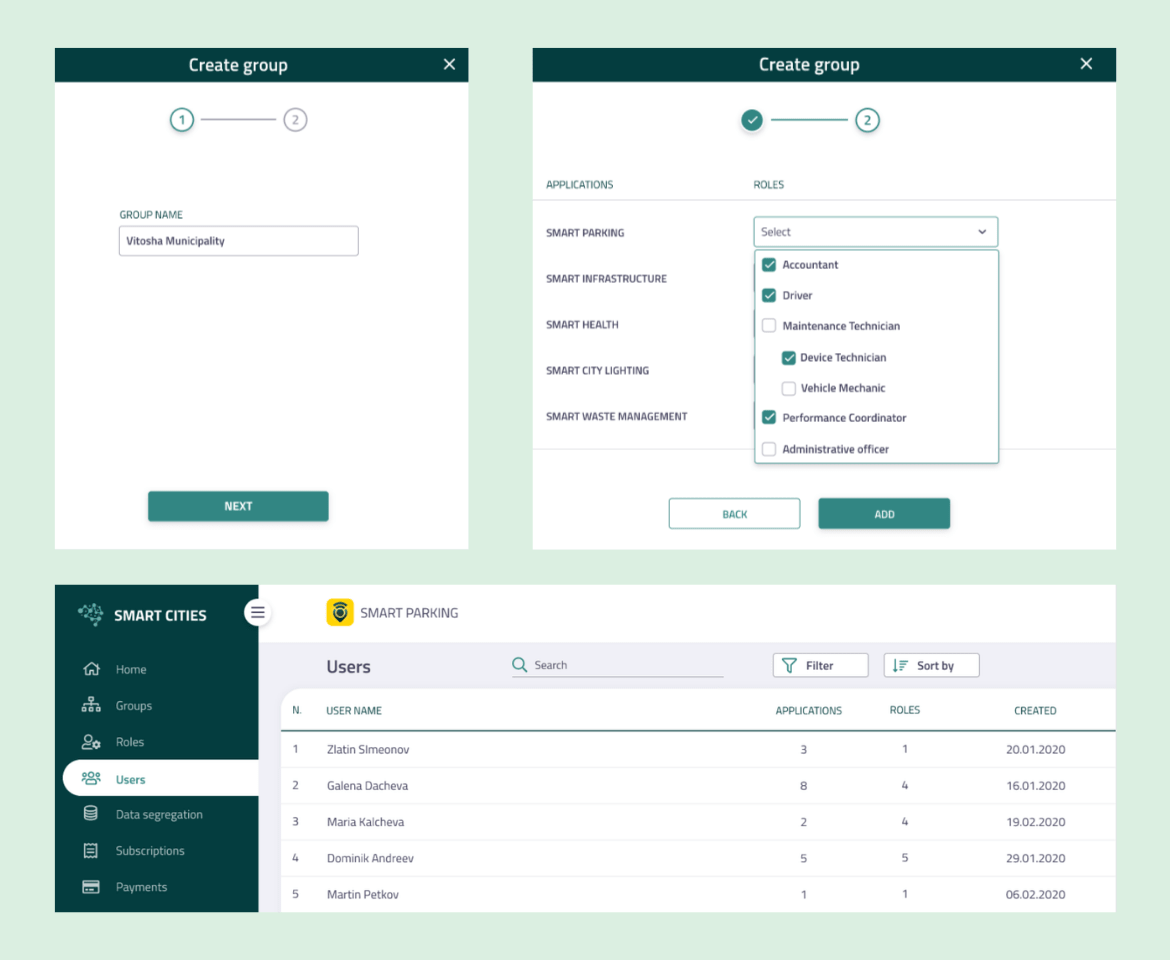Click the Subscriptions receipt icon
1170x960 pixels.
click(x=91, y=851)
